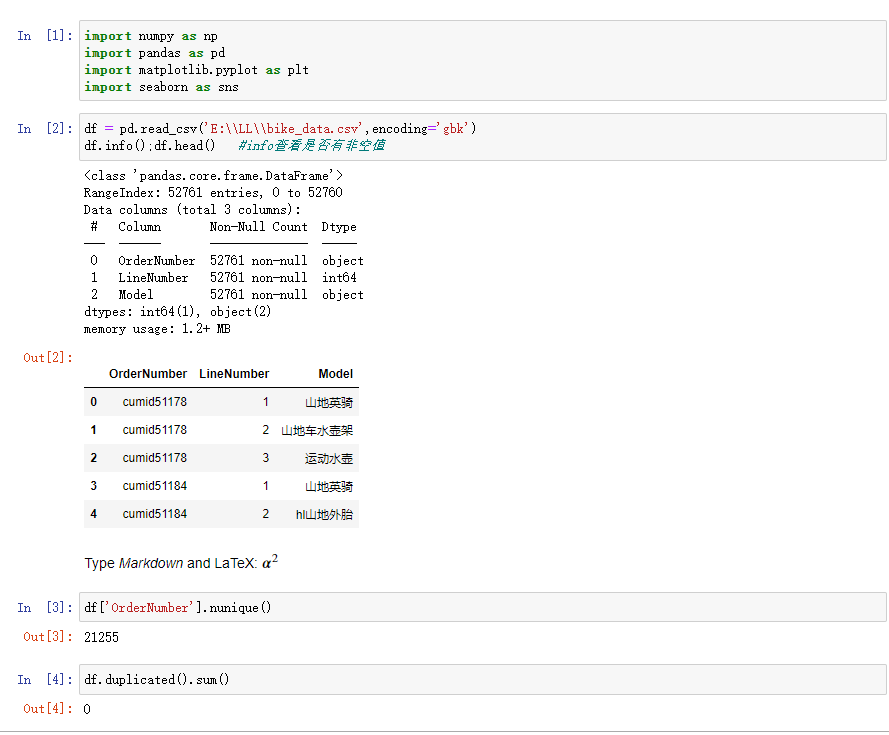The height and width of the screenshot is (735, 889).
Task: Click the numpy/pandas import code cell
Action: point(482,61)
